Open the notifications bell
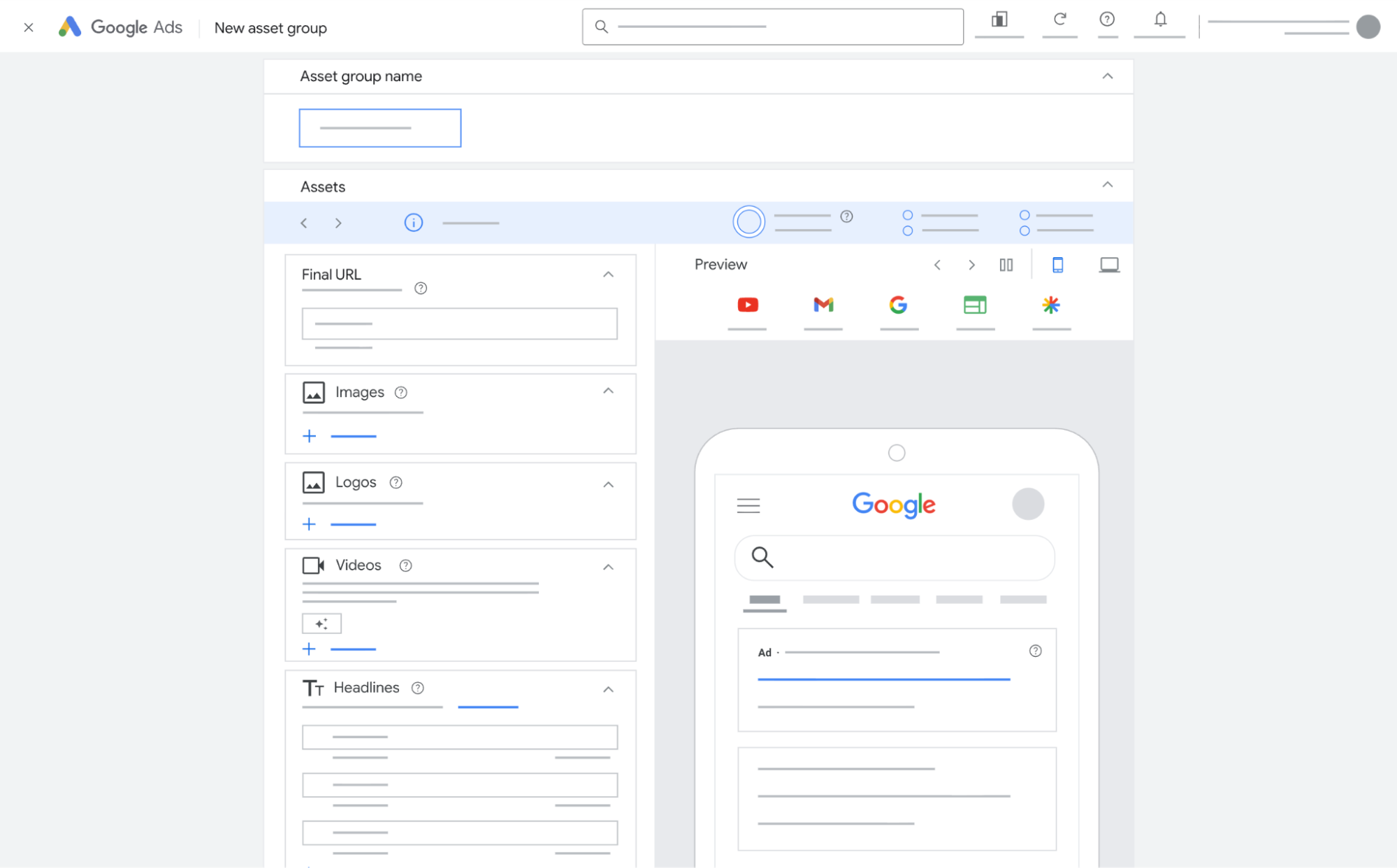Viewport: 1397px width, 868px height. click(1160, 19)
